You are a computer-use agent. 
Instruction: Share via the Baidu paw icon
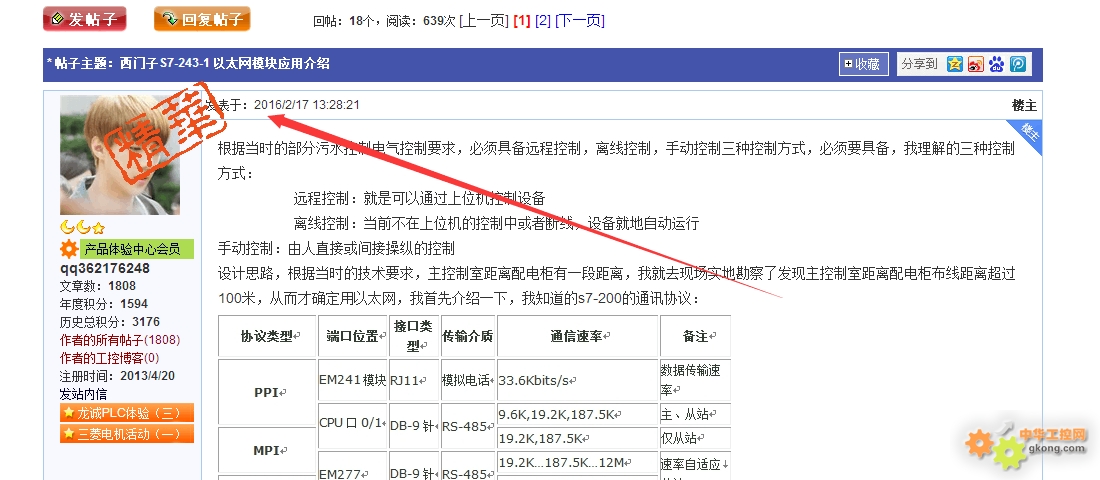point(996,64)
